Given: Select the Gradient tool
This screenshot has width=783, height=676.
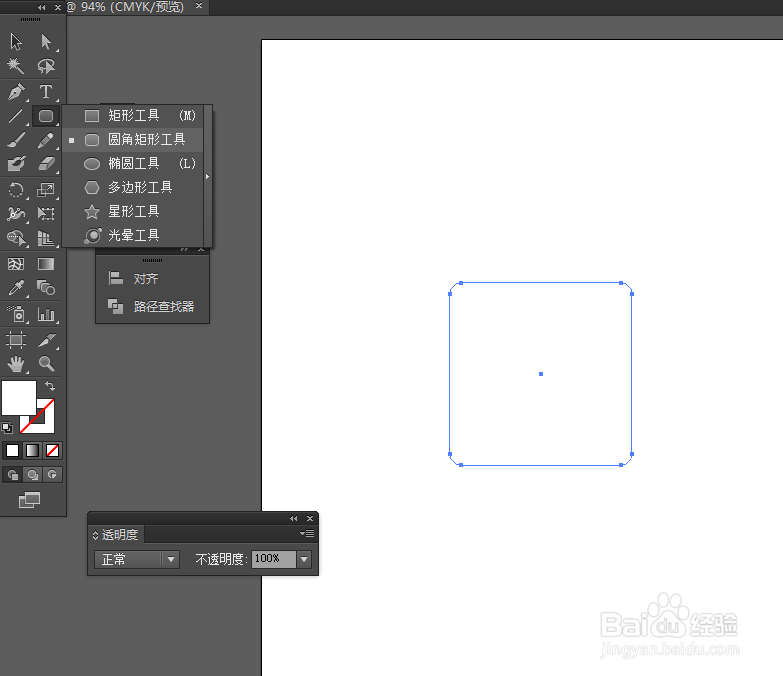Looking at the screenshot, I should [46, 264].
